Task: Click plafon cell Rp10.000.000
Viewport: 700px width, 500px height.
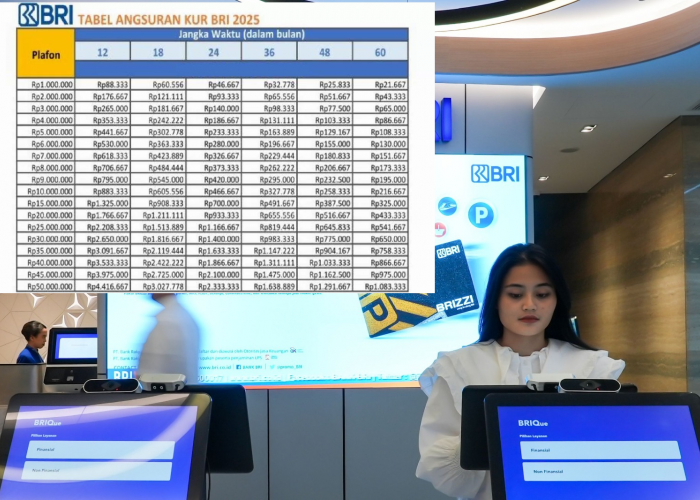Action: click(x=46, y=192)
